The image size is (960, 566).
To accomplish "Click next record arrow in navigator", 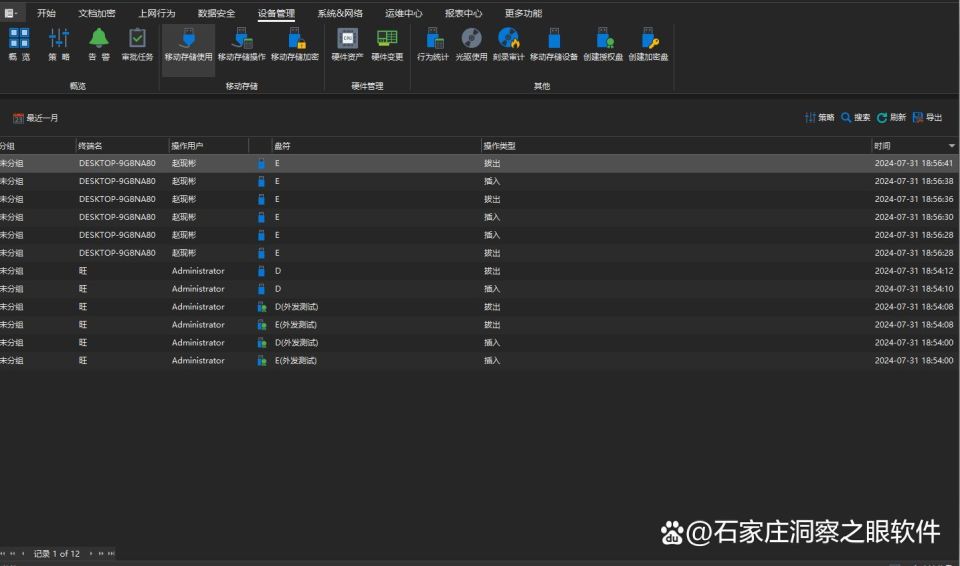I will (91, 553).
